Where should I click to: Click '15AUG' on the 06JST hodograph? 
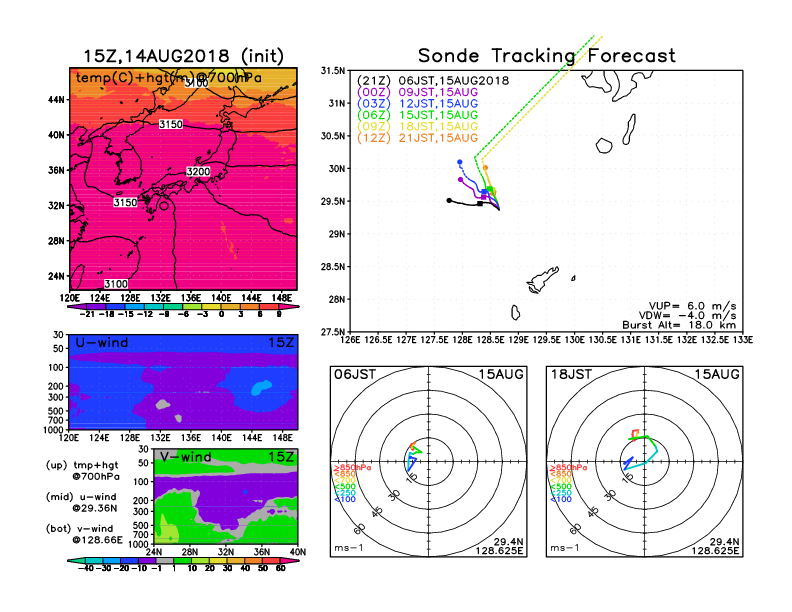pos(501,375)
